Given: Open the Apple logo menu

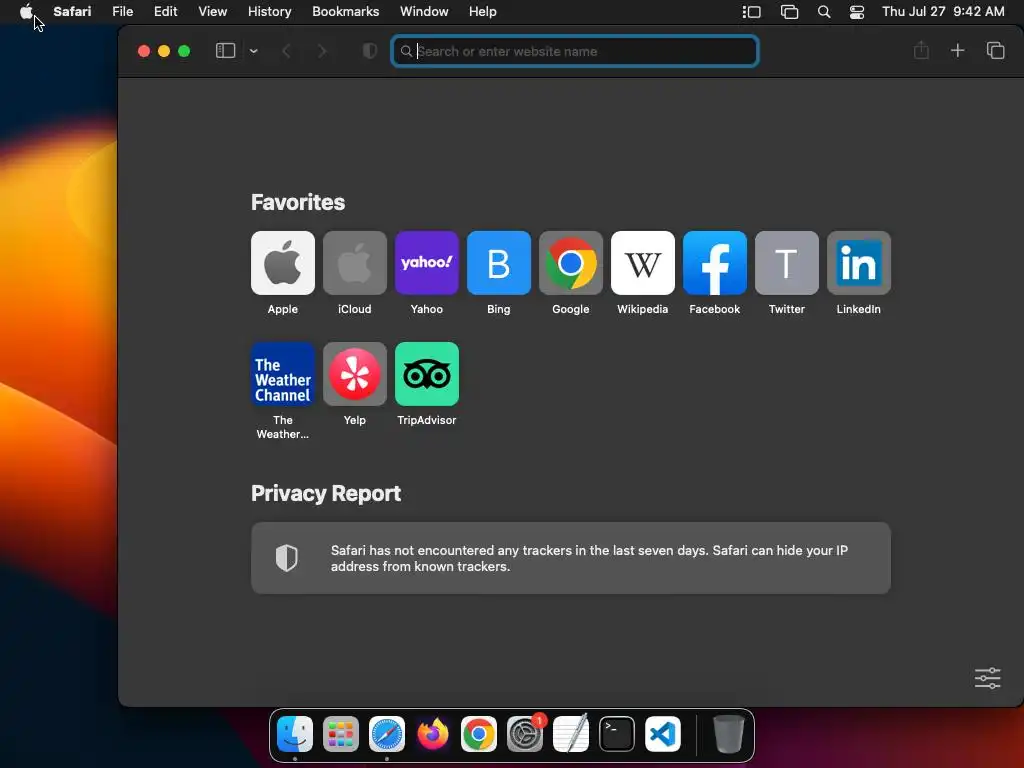Looking at the screenshot, I should coord(26,11).
